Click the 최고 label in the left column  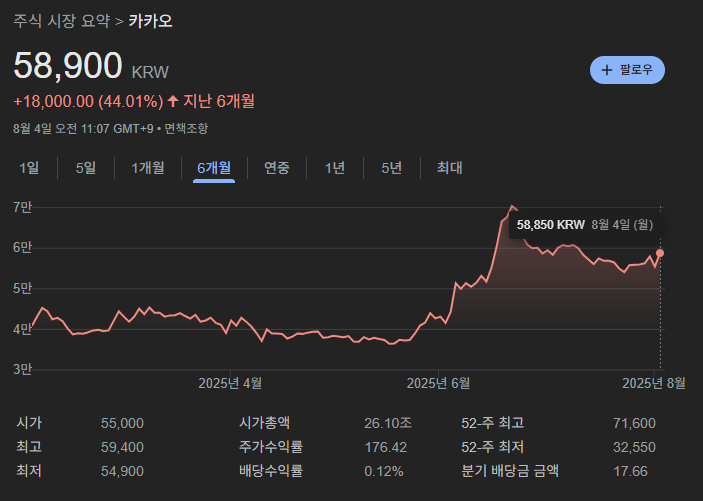tap(29, 447)
